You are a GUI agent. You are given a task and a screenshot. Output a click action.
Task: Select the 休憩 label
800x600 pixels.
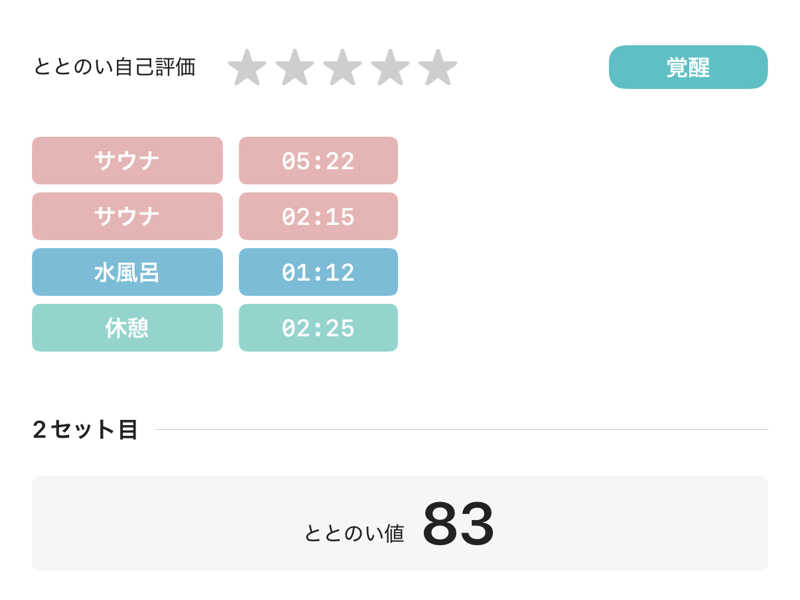[x=127, y=328]
